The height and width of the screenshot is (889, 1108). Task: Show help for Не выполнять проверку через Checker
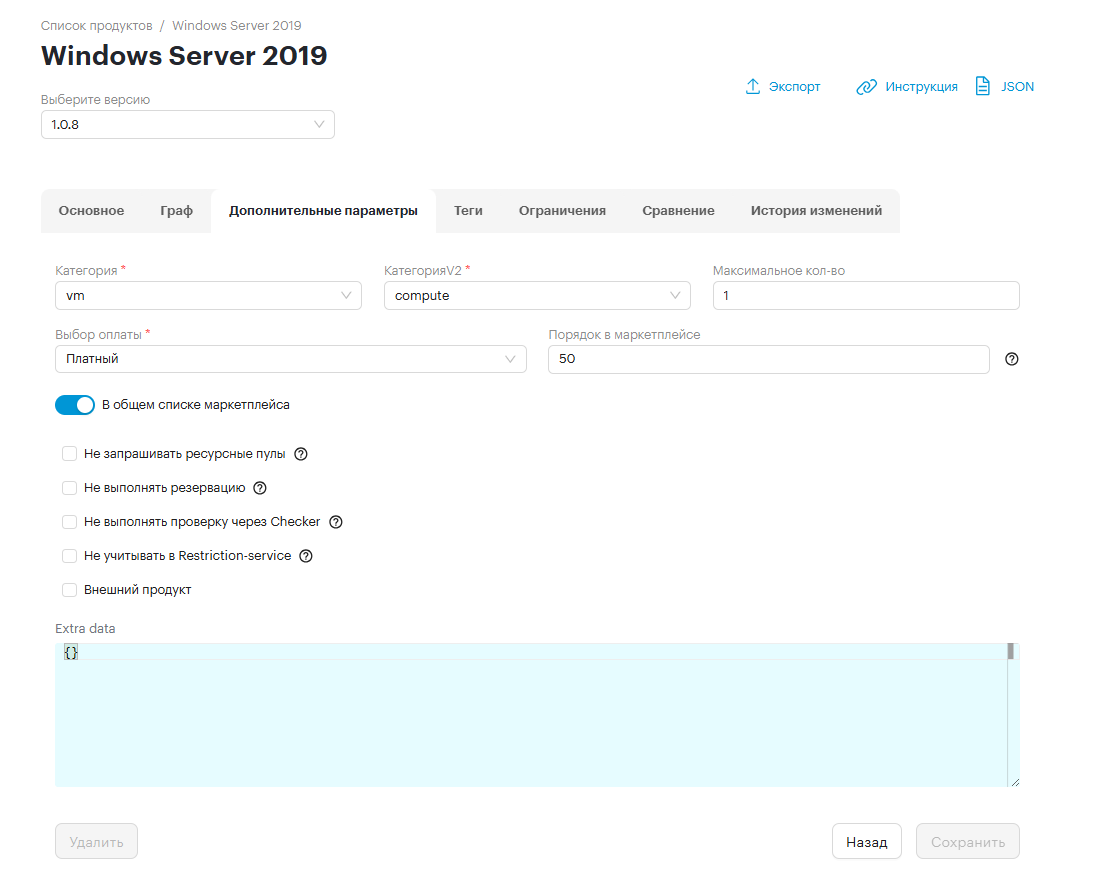click(x=336, y=522)
